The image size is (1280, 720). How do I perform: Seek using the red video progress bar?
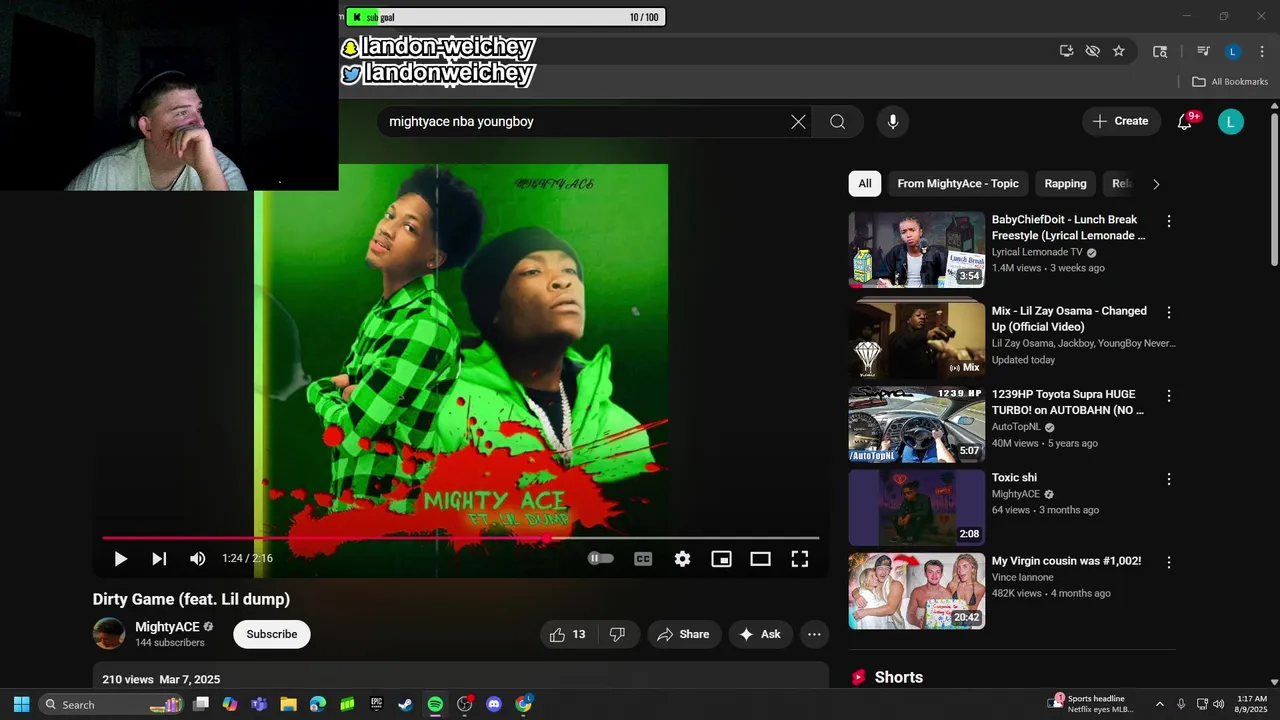[x=460, y=538]
